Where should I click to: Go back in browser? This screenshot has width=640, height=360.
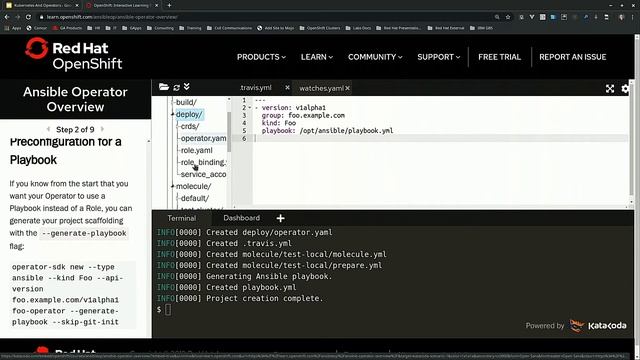[x=7, y=17]
